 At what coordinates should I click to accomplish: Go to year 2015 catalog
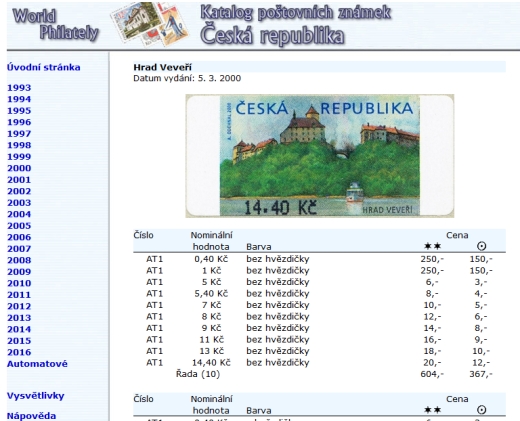pyautogui.click(x=19, y=341)
